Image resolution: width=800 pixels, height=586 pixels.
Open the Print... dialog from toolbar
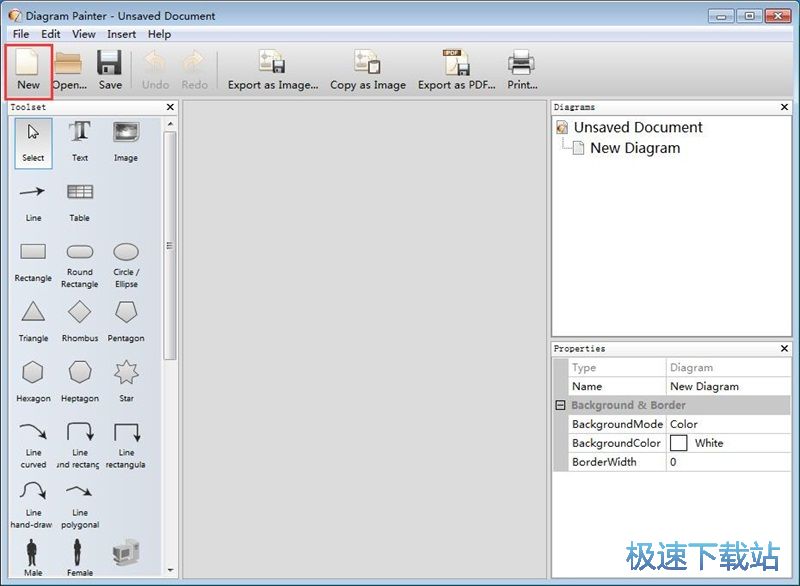(521, 71)
